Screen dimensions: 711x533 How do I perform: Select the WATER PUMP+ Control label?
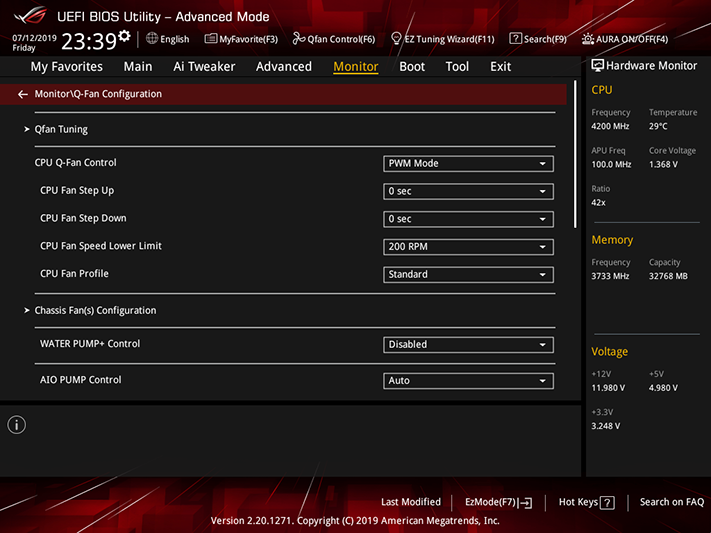coord(90,344)
